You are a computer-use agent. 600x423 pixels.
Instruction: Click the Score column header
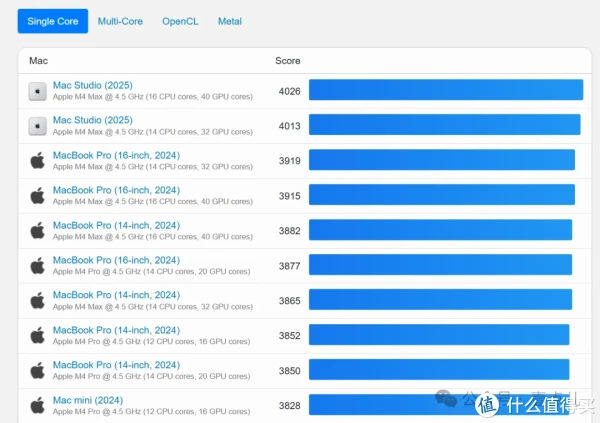point(288,61)
